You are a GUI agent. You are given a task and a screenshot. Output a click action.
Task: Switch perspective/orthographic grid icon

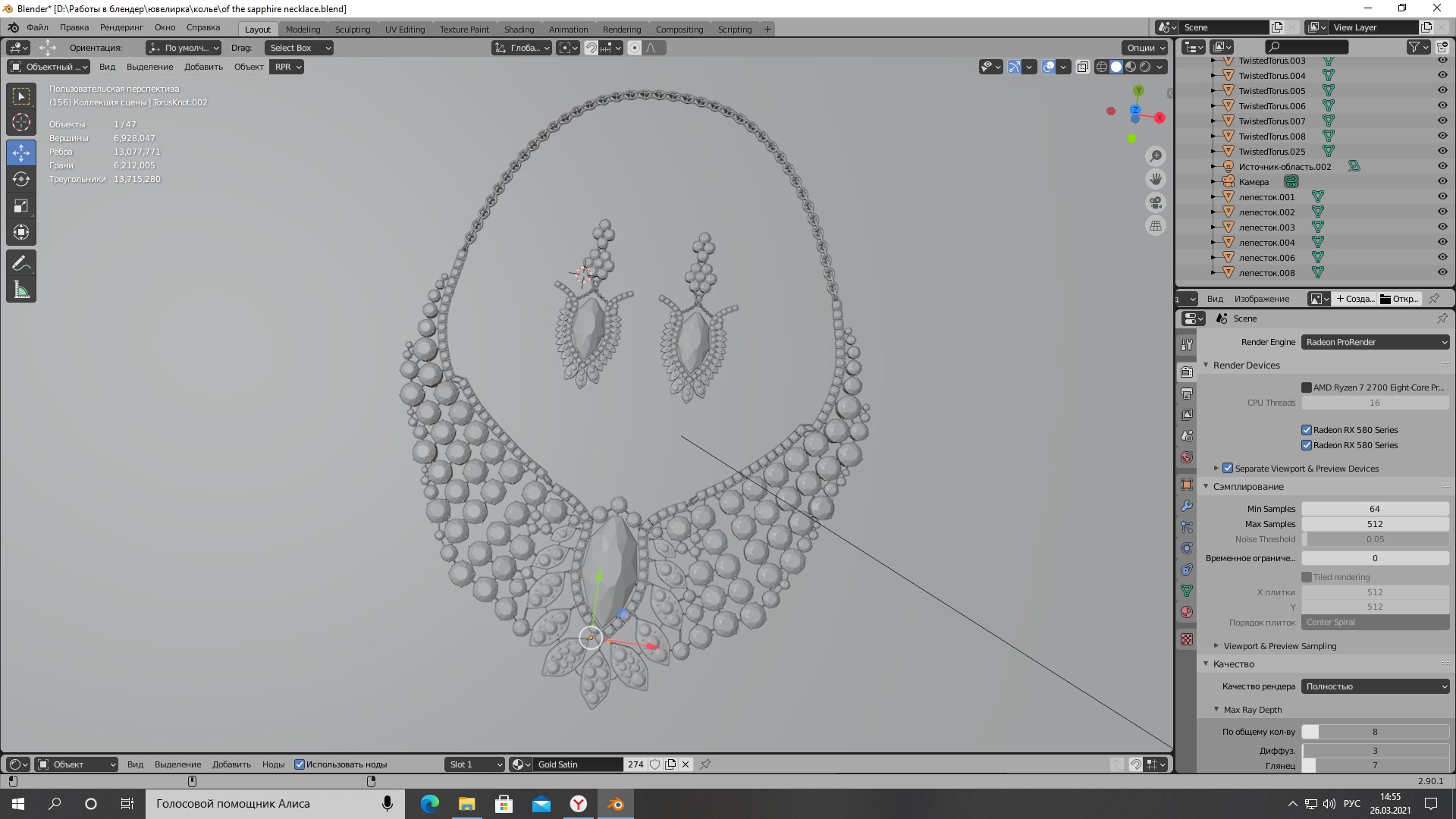coord(1156,225)
